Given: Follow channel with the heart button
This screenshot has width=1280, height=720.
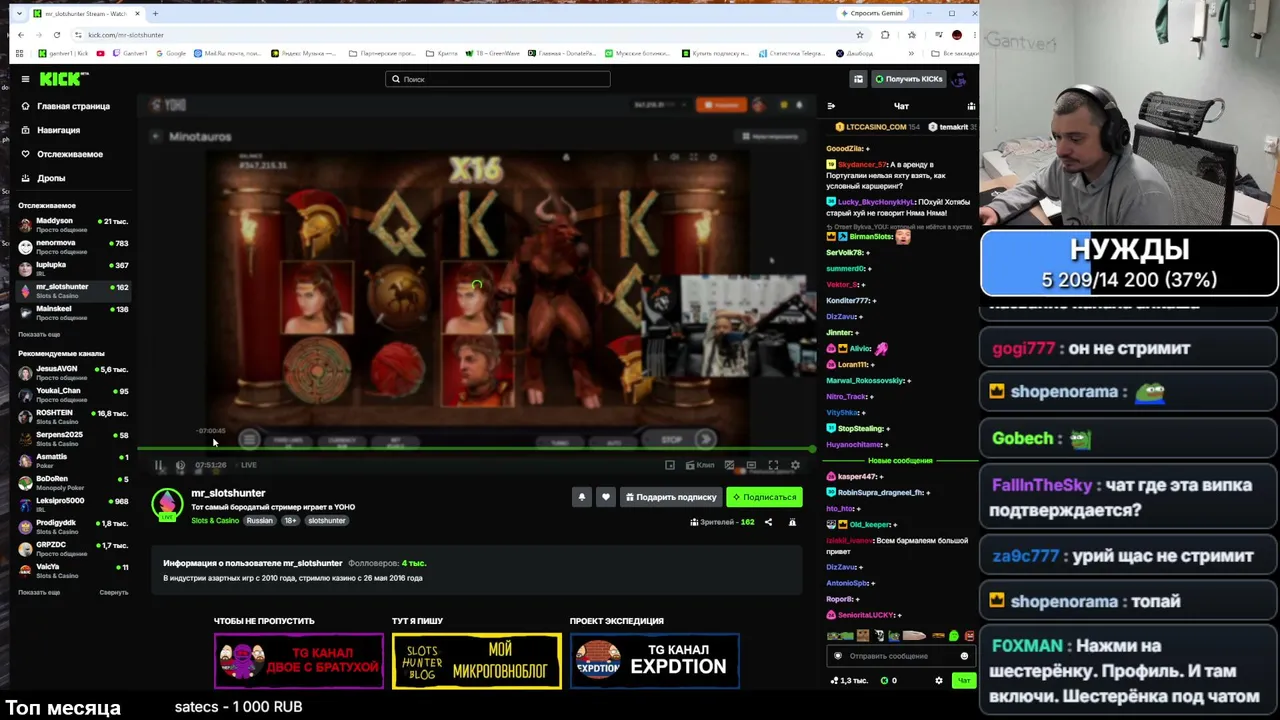Looking at the screenshot, I should click(605, 497).
